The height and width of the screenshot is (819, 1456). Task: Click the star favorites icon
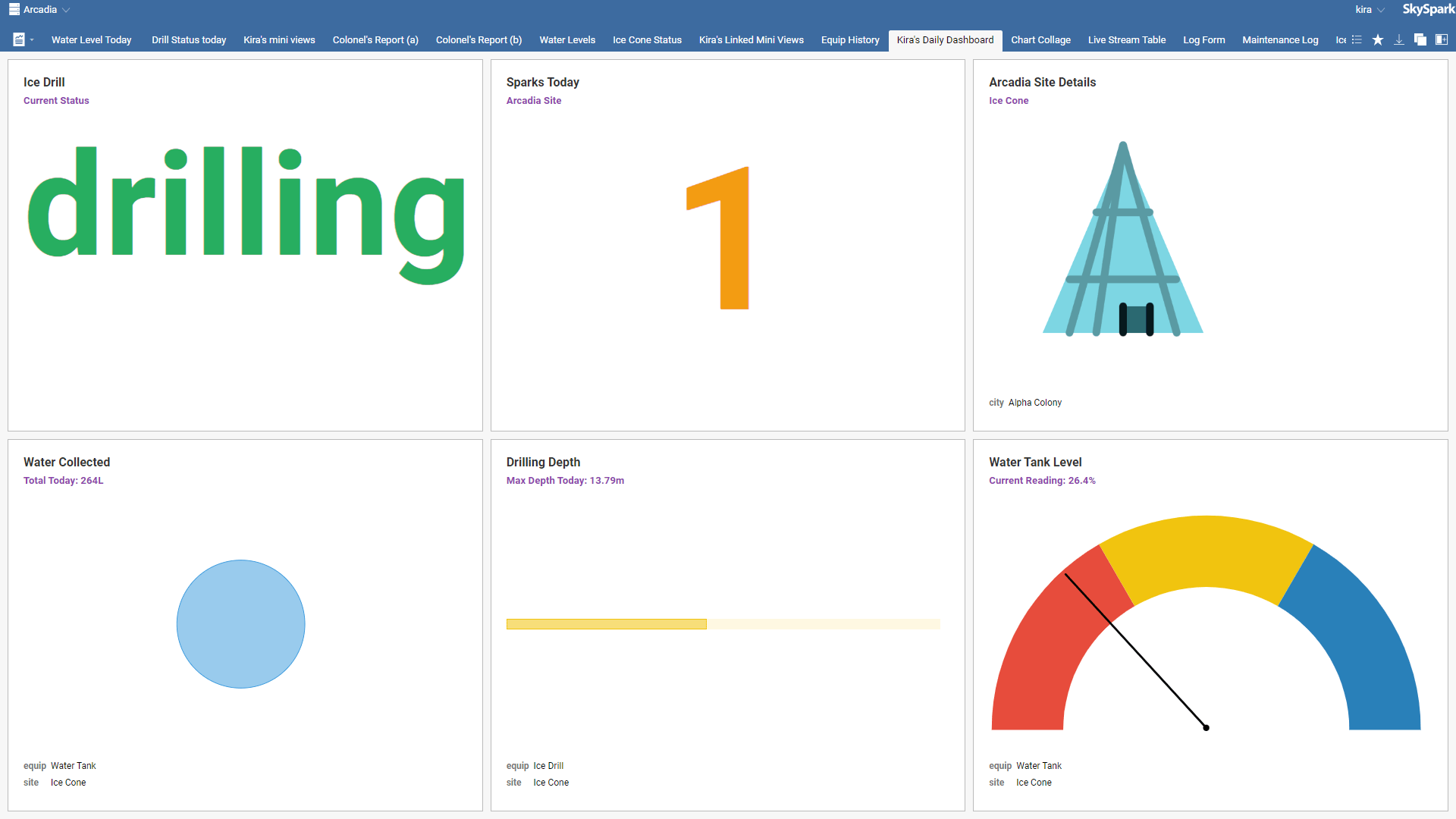pos(1378,39)
